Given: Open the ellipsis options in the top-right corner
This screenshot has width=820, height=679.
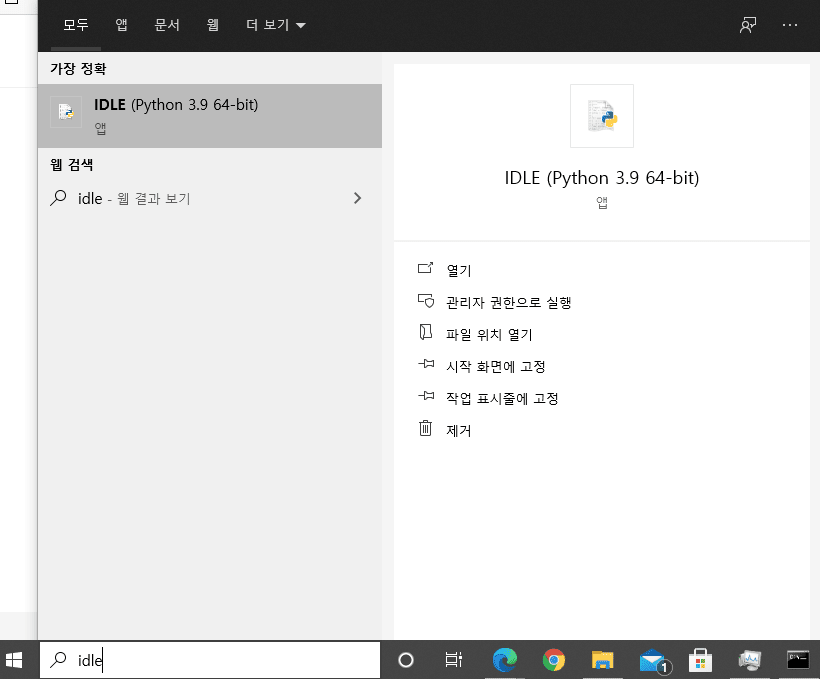Looking at the screenshot, I should 789,24.
